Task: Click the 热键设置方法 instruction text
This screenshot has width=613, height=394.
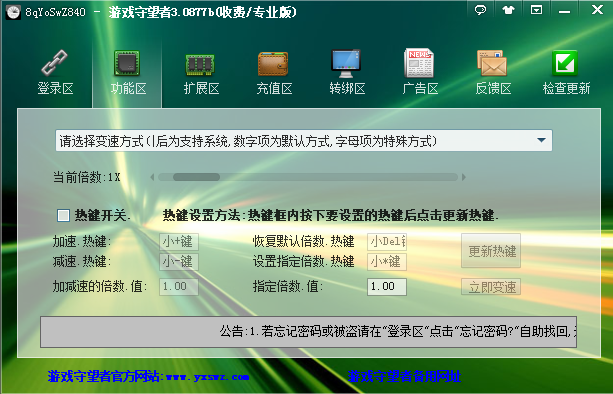Action: 331,215
